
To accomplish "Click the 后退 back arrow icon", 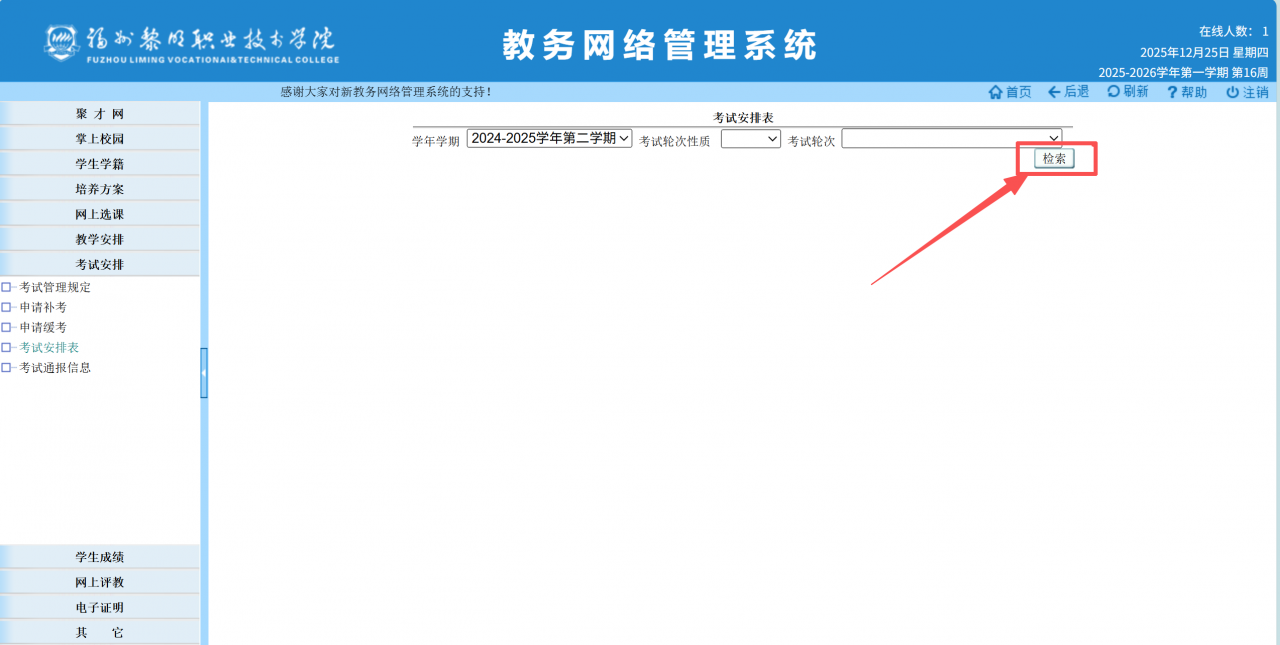I will (1054, 92).
